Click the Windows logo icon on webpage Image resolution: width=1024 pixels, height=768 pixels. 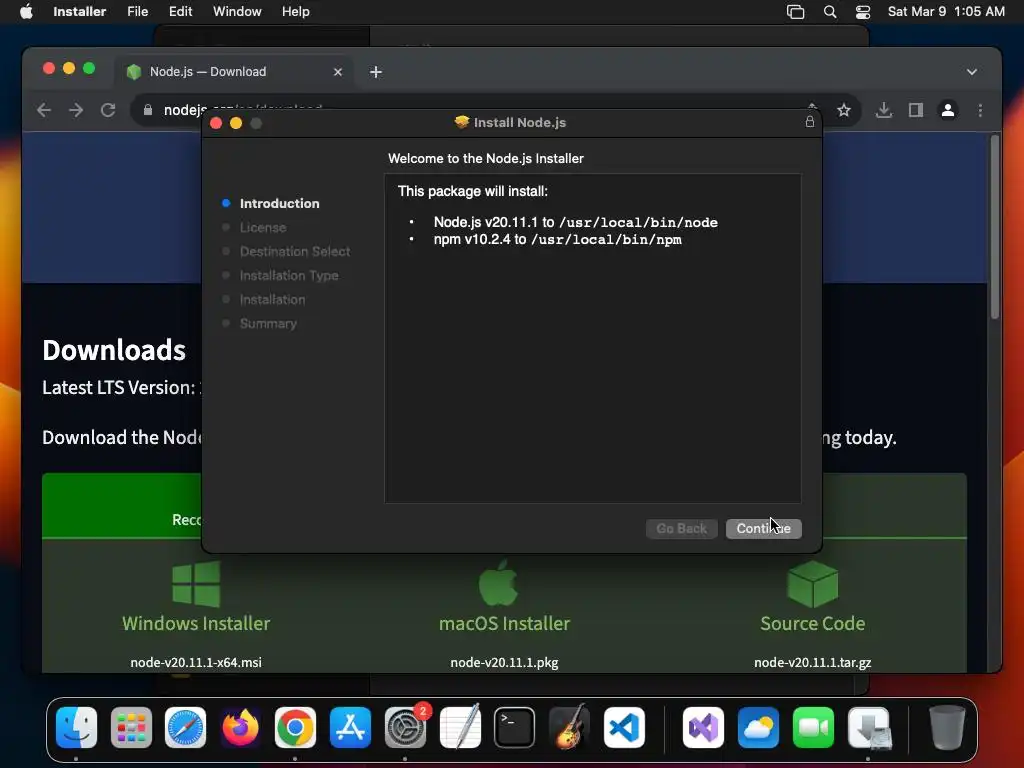pos(196,584)
